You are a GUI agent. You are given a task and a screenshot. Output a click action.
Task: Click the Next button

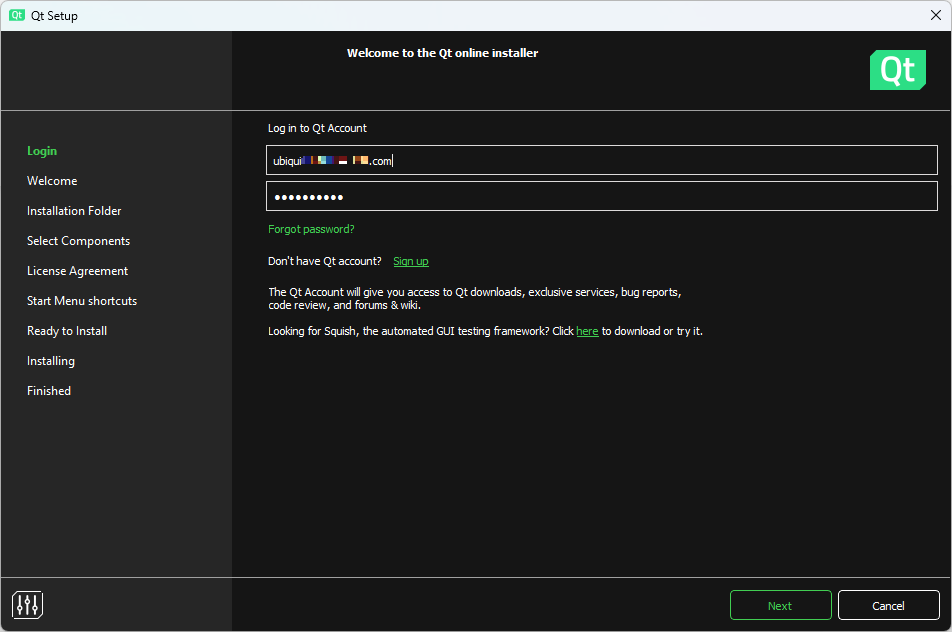coord(780,605)
